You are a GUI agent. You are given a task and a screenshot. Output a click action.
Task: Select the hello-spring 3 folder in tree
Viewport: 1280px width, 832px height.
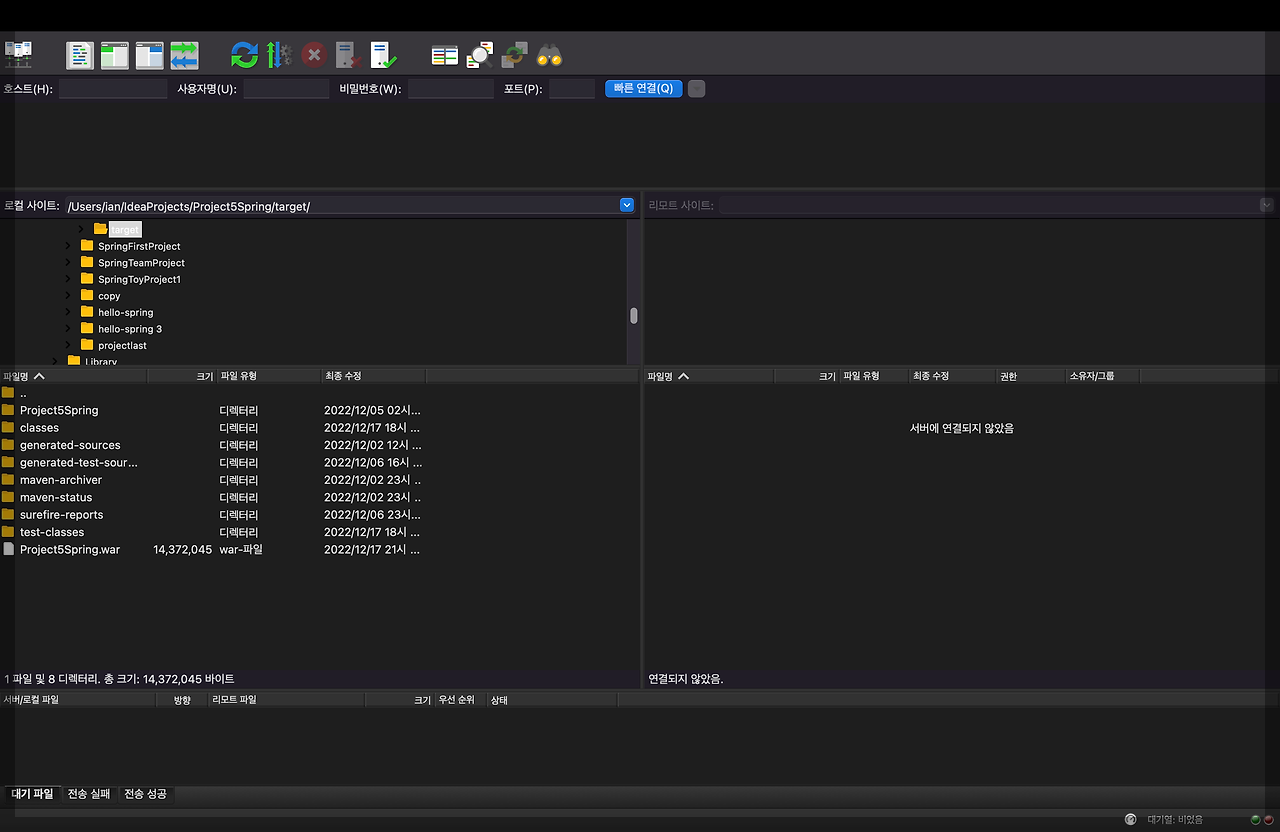click(130, 329)
